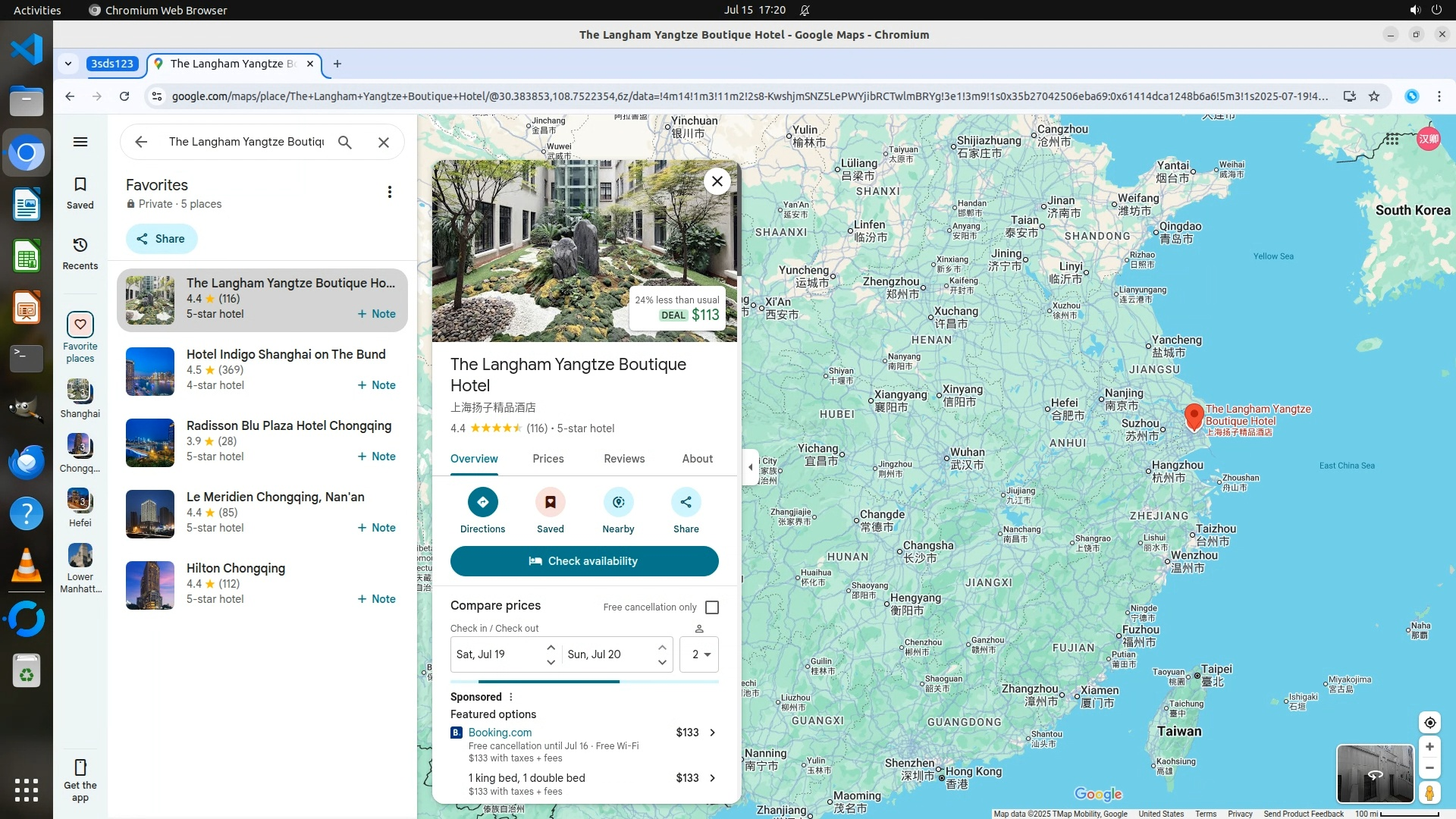Add a Note to Hilton Chongqing

tap(377, 599)
